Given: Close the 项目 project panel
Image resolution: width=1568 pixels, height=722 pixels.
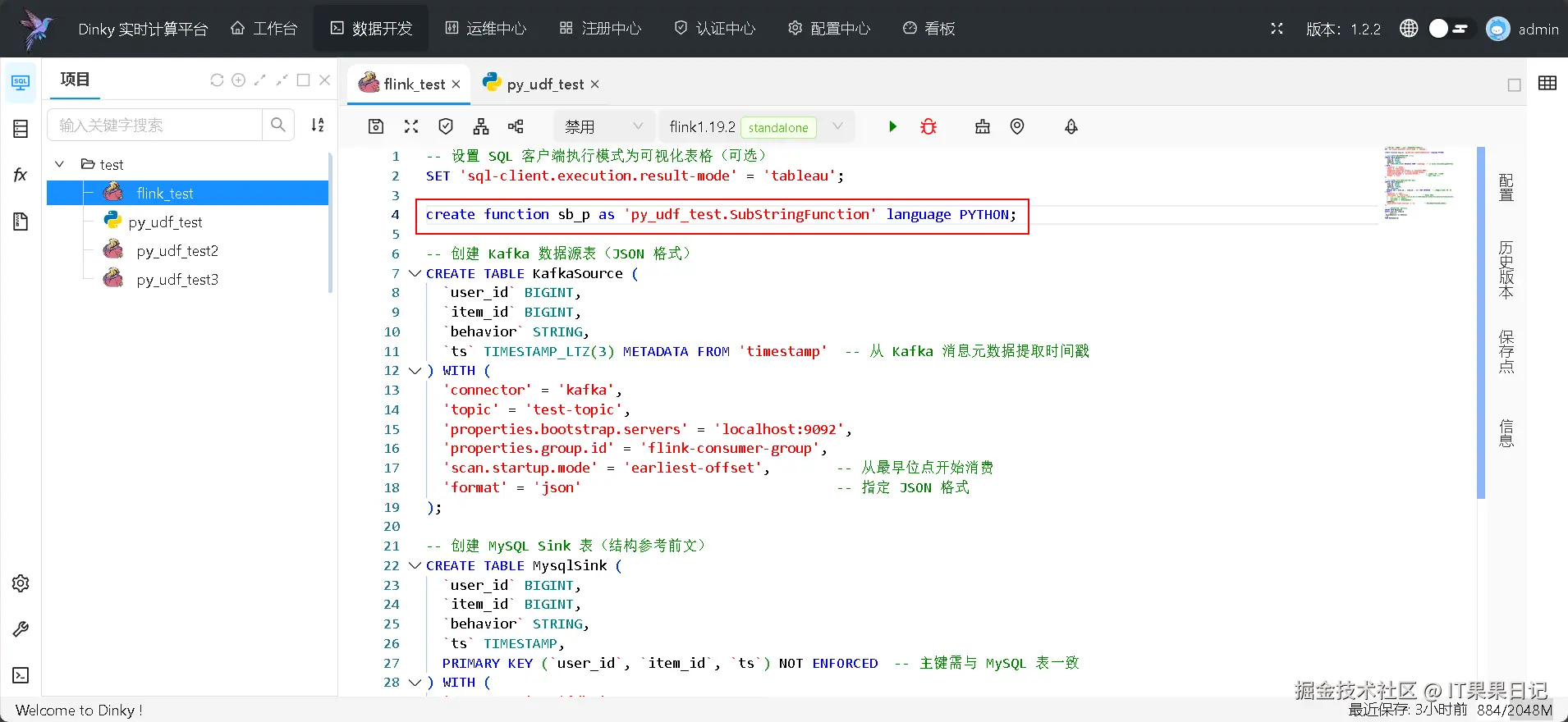Looking at the screenshot, I should [324, 80].
